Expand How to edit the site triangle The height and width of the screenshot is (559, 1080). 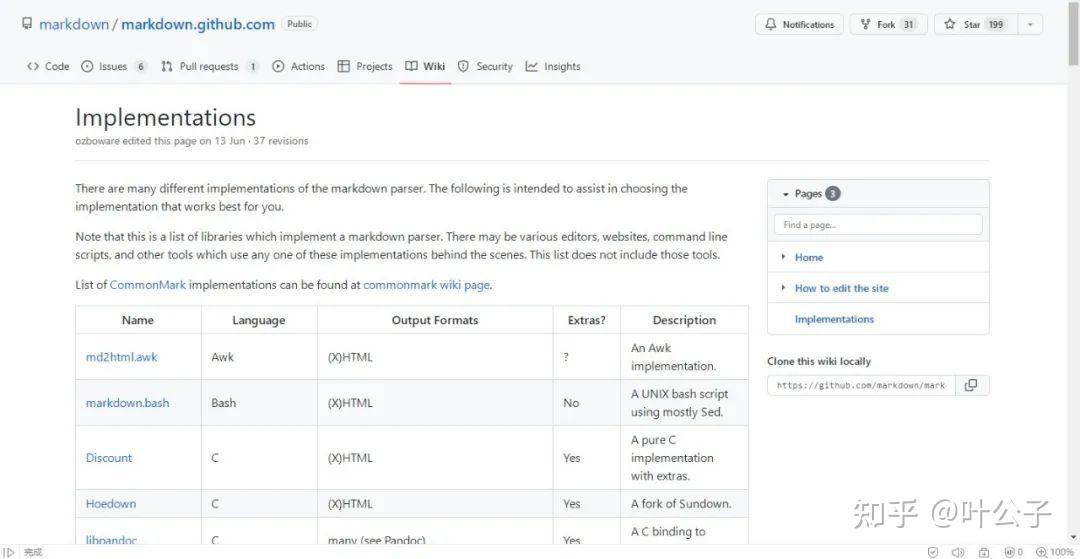click(x=783, y=288)
